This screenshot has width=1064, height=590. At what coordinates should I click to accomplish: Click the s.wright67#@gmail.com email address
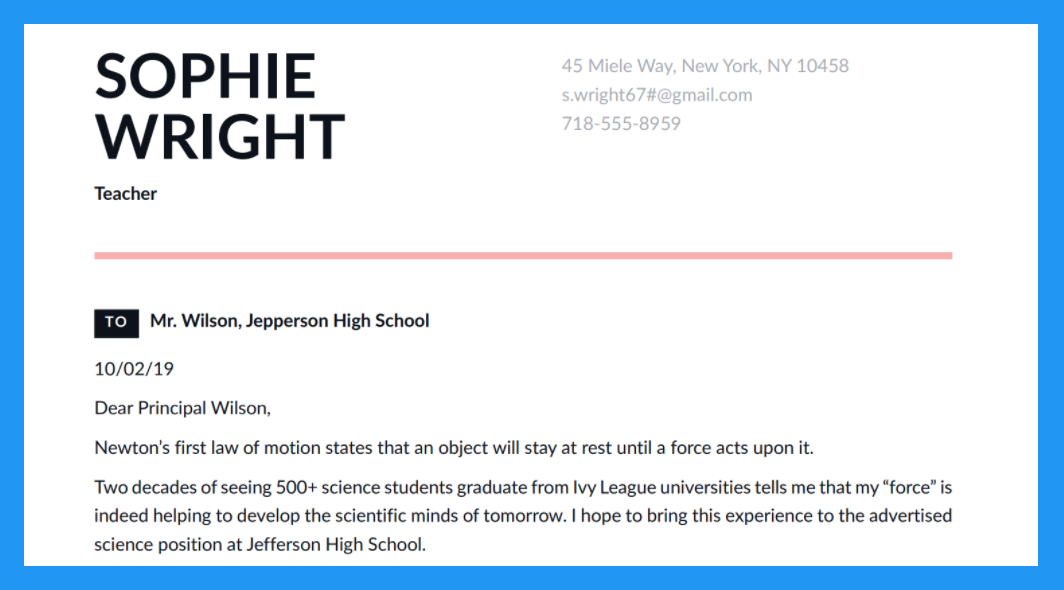(657, 95)
